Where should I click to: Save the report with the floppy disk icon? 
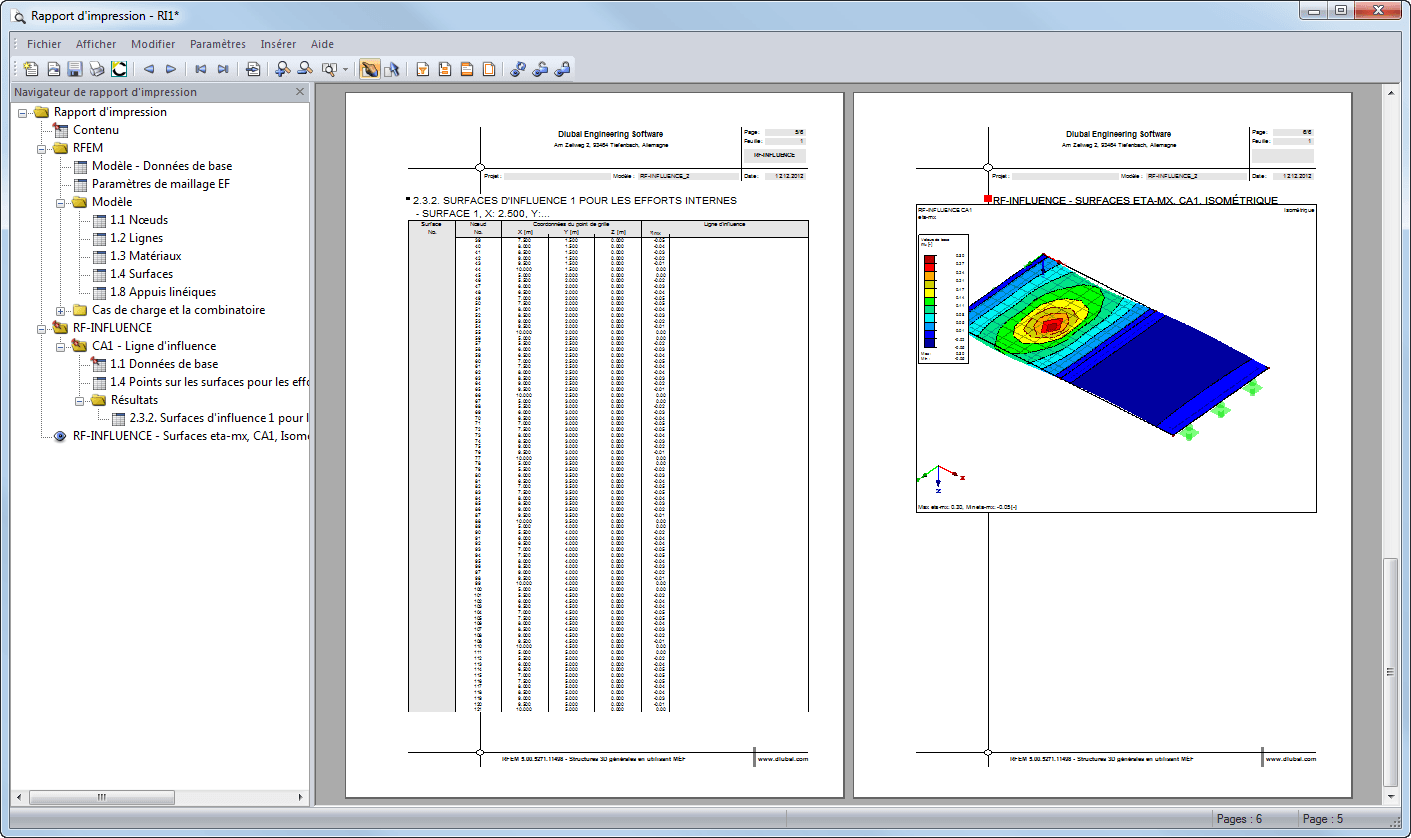point(75,69)
